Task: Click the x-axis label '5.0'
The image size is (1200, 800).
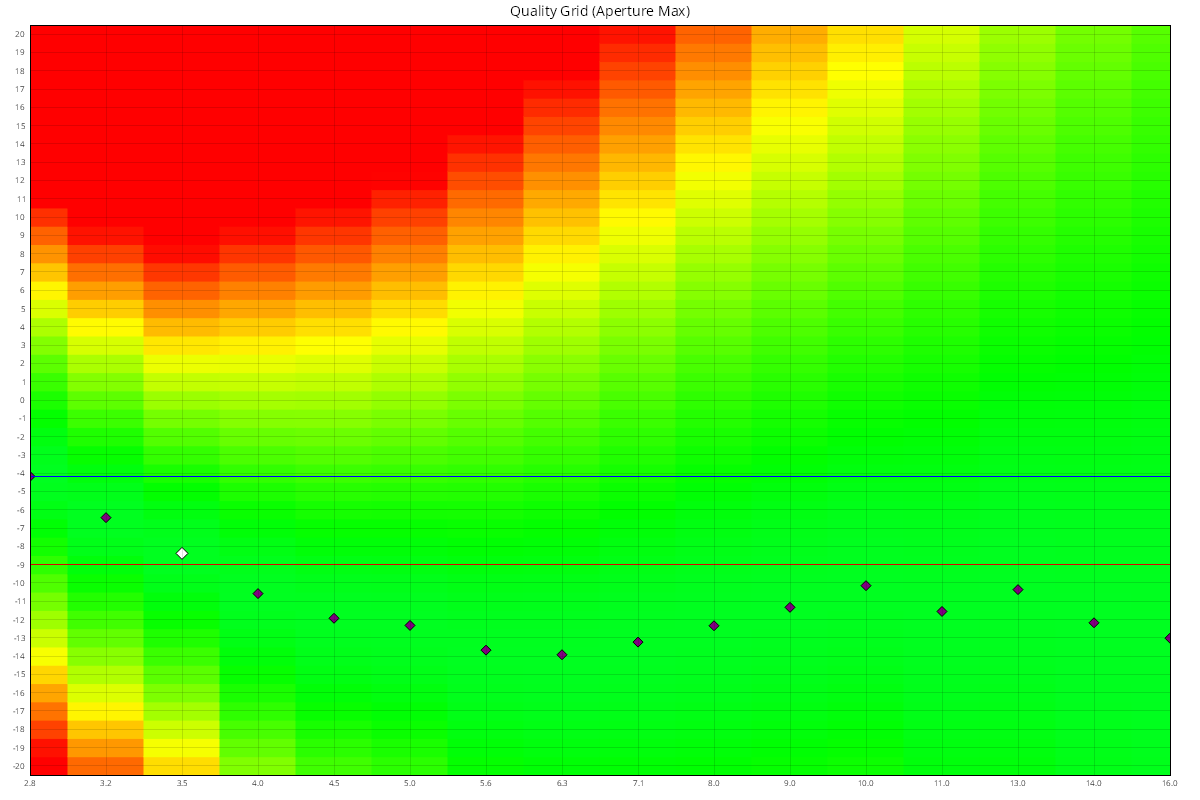Action: [410, 783]
